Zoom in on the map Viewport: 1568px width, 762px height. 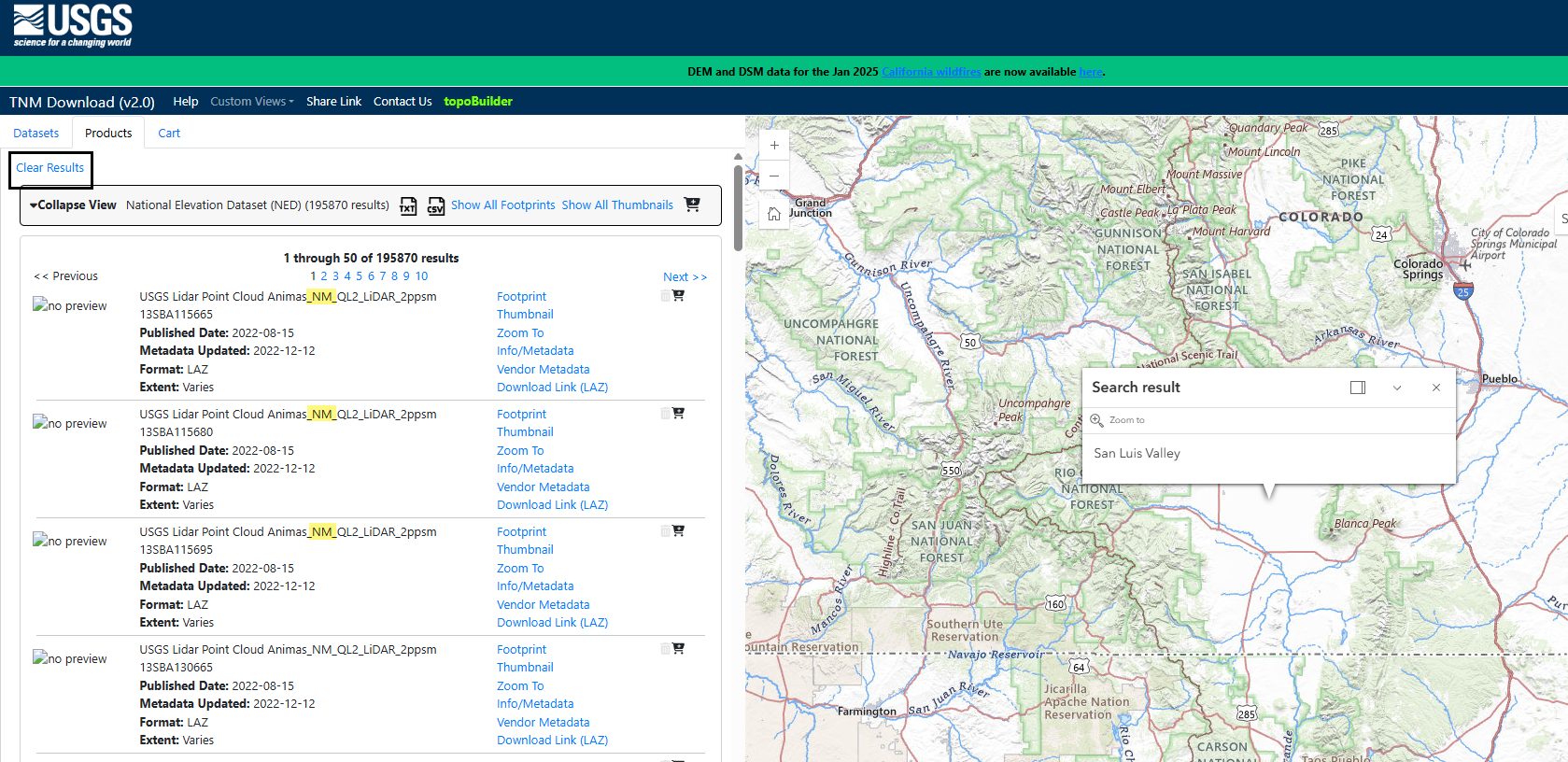click(774, 146)
